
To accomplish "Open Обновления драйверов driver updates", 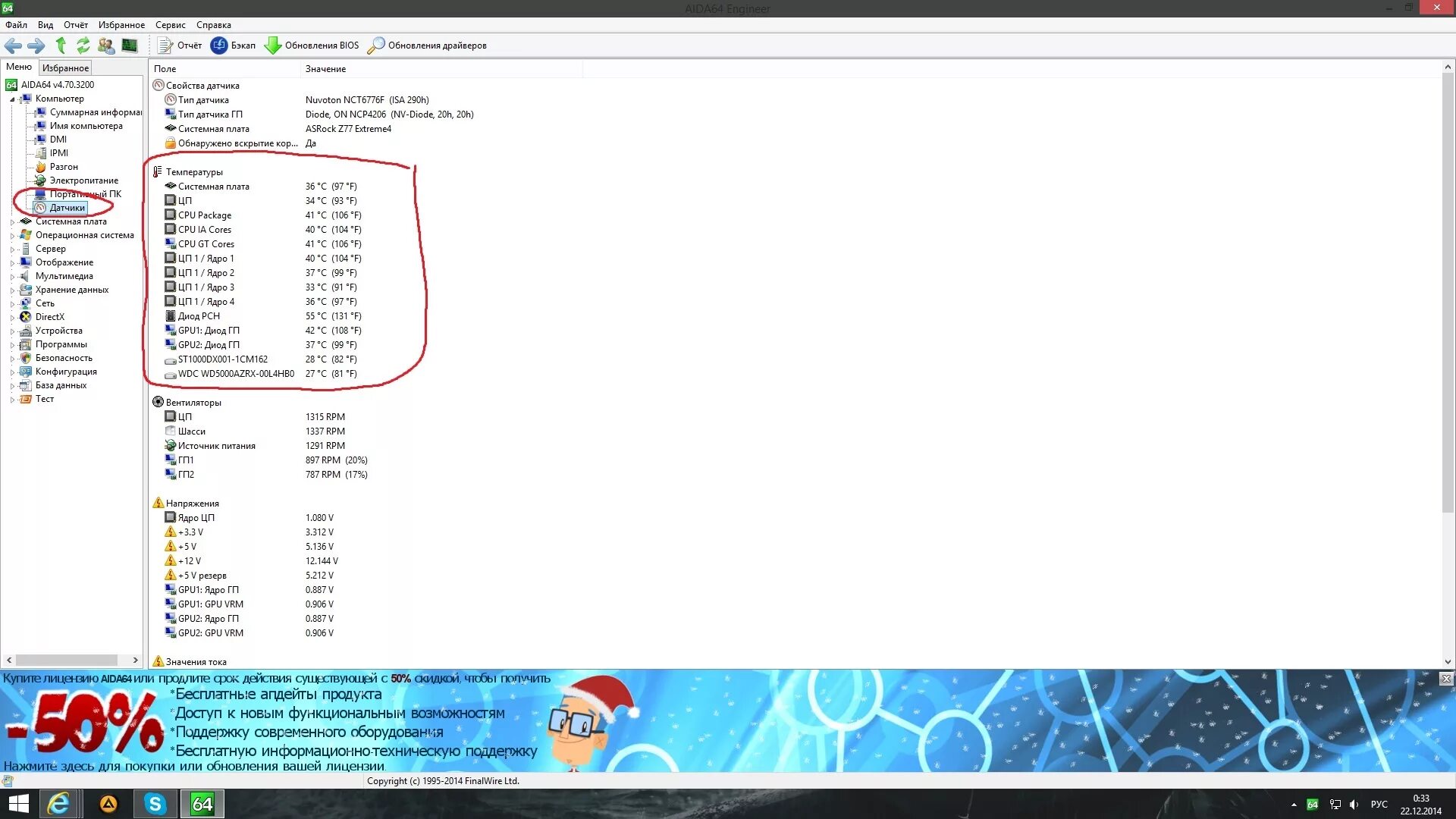I will pyautogui.click(x=427, y=45).
